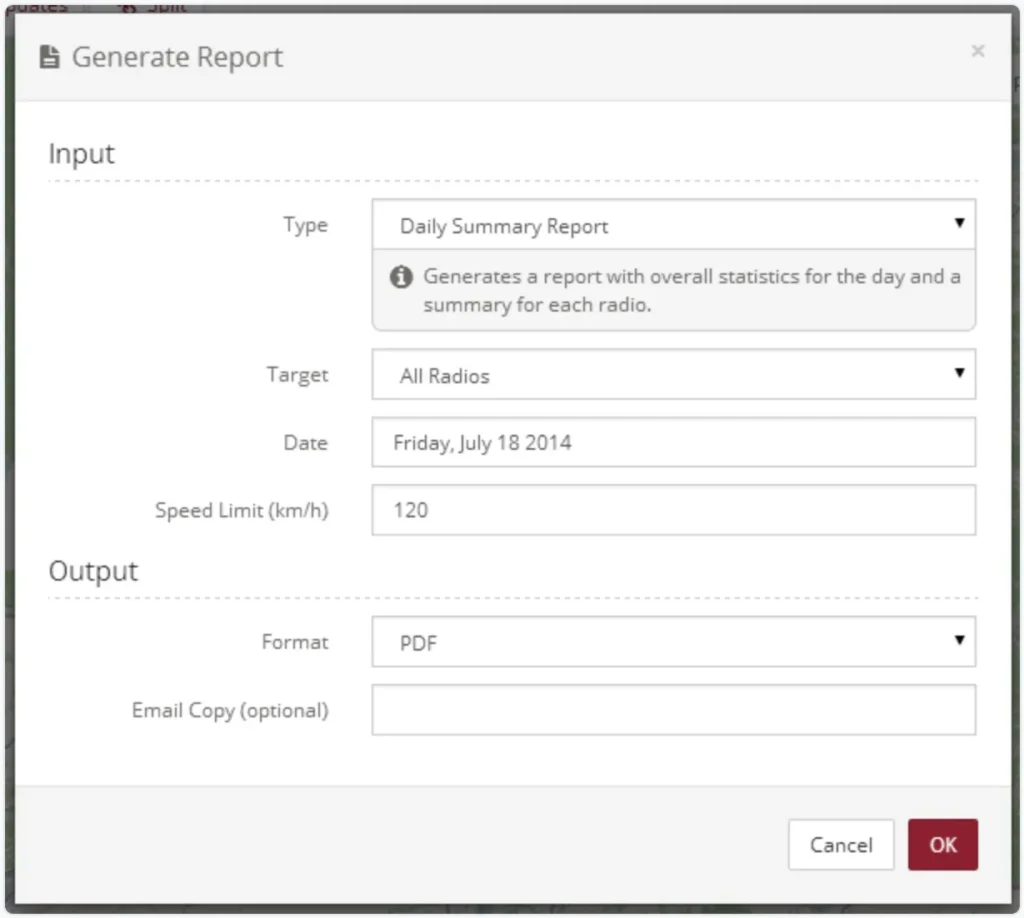The width and height of the screenshot is (1024, 918).
Task: Open the Type dropdown showing Daily Summary Report
Action: coord(673,225)
